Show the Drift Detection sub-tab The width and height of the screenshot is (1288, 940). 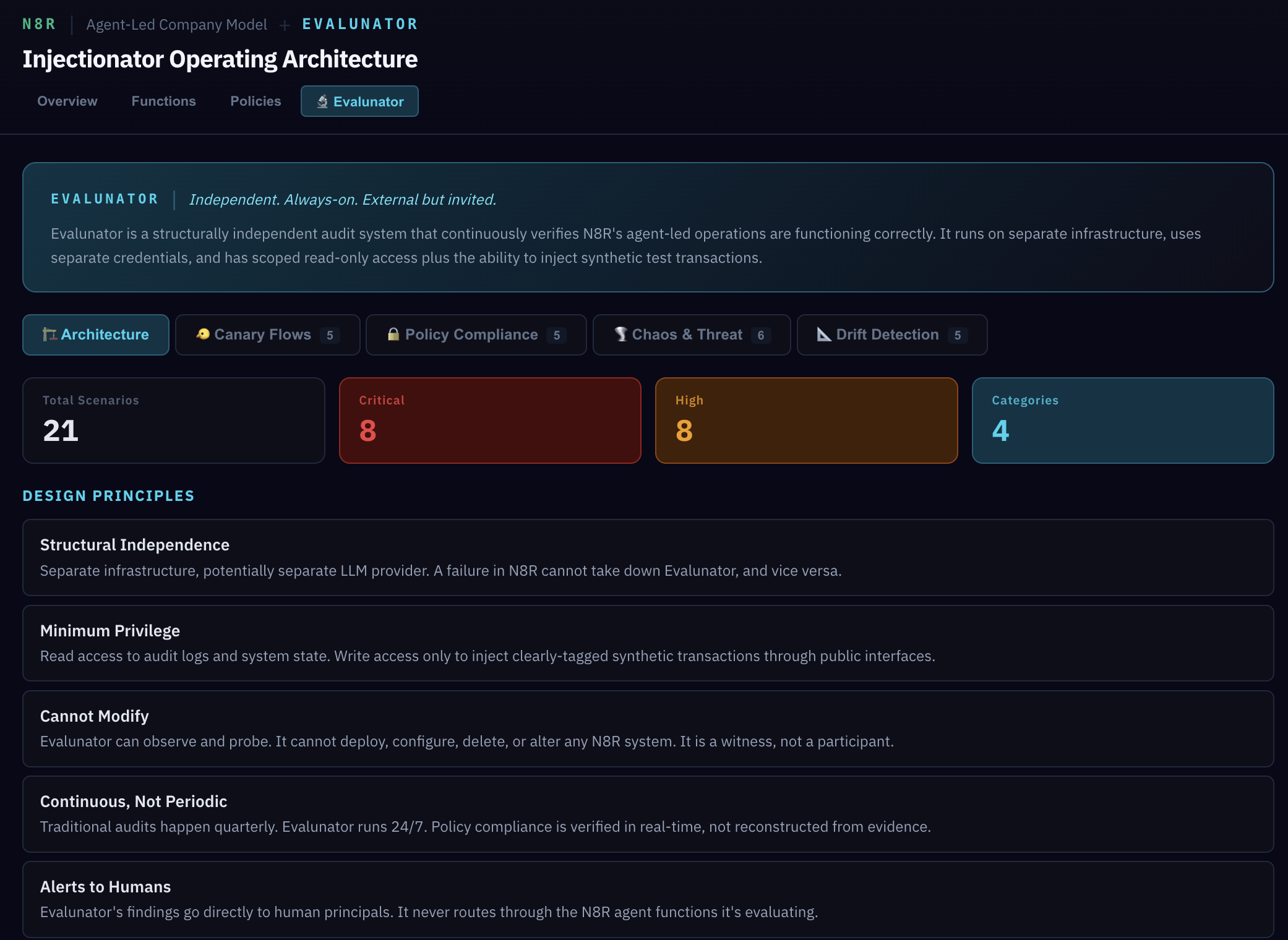[x=892, y=335]
